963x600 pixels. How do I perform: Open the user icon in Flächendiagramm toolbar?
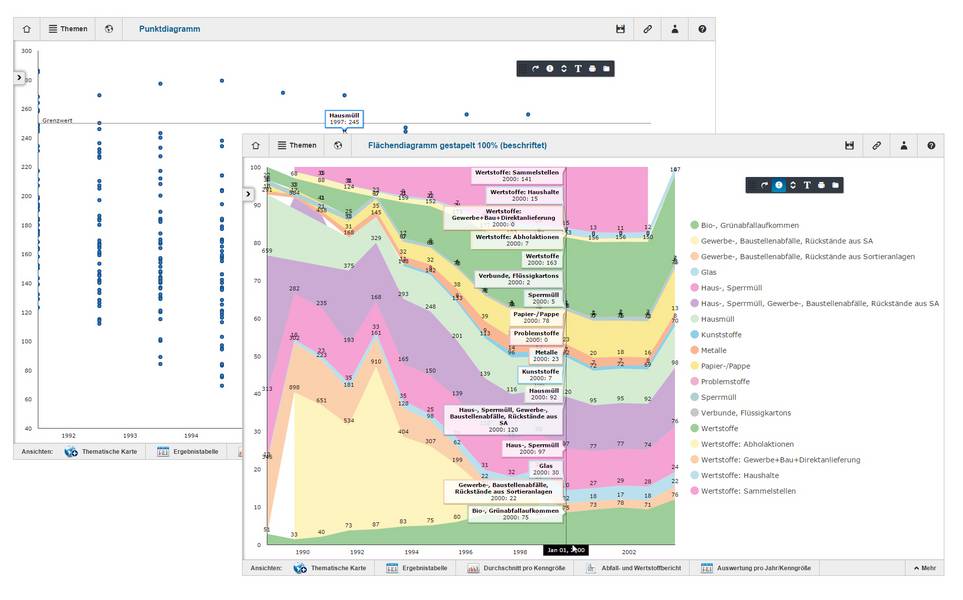coord(904,145)
